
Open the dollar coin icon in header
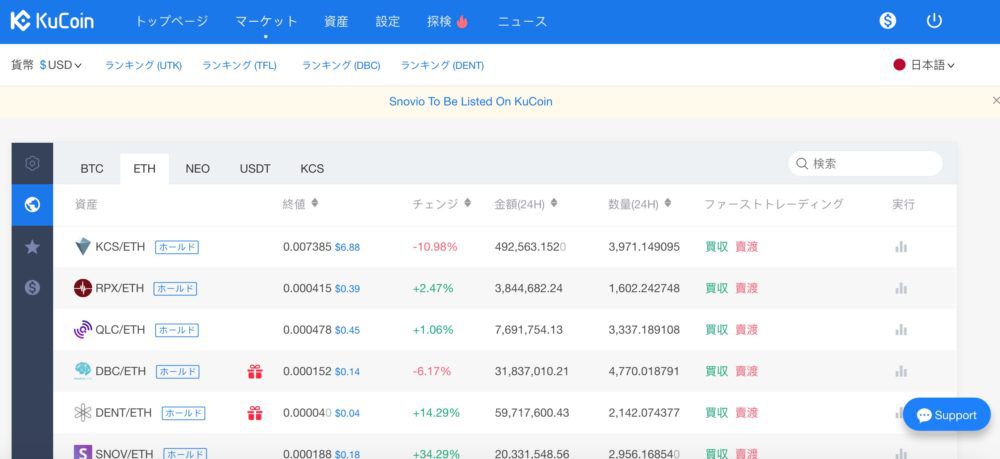coord(887,20)
